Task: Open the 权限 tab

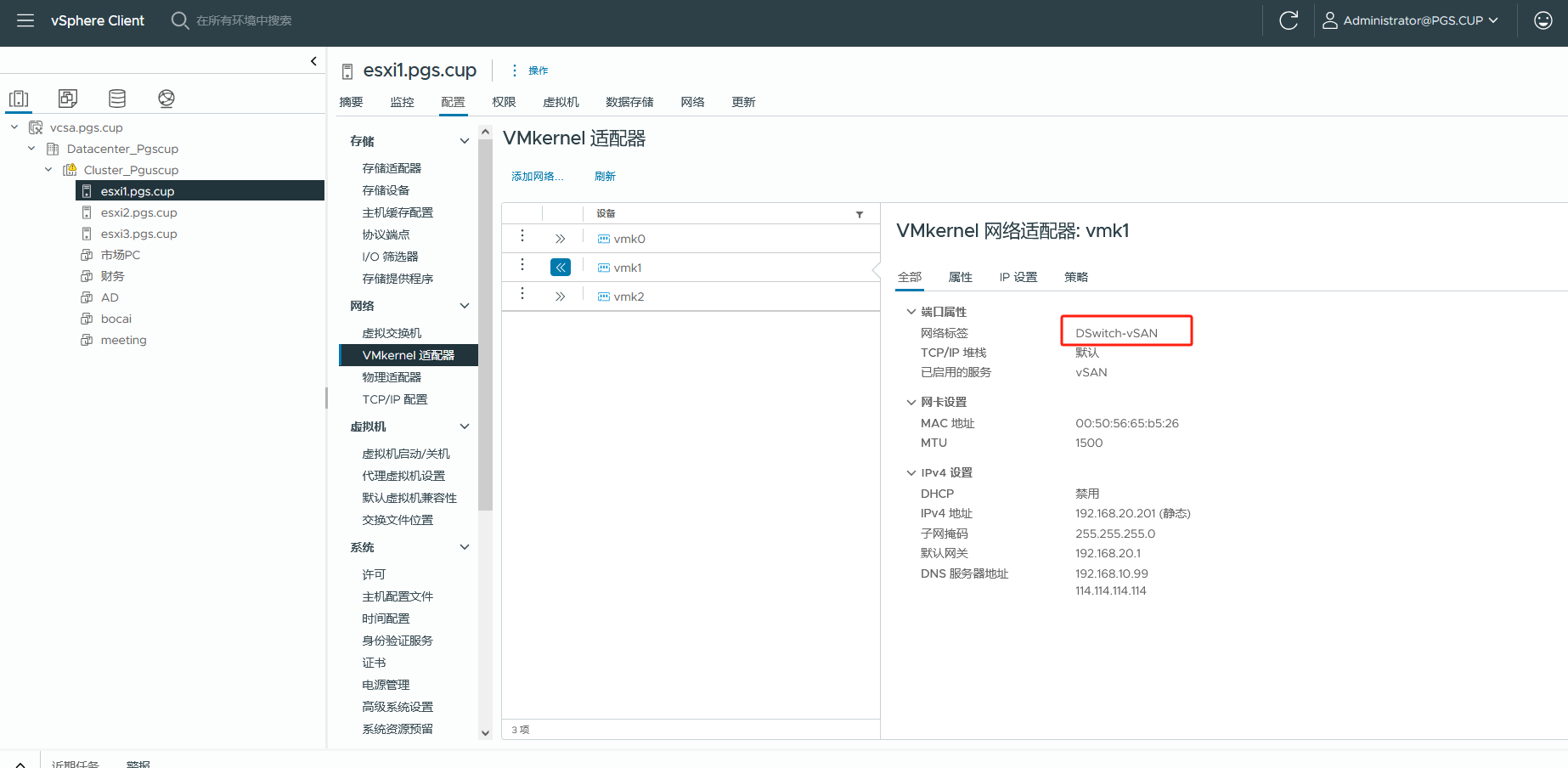Action: point(504,102)
